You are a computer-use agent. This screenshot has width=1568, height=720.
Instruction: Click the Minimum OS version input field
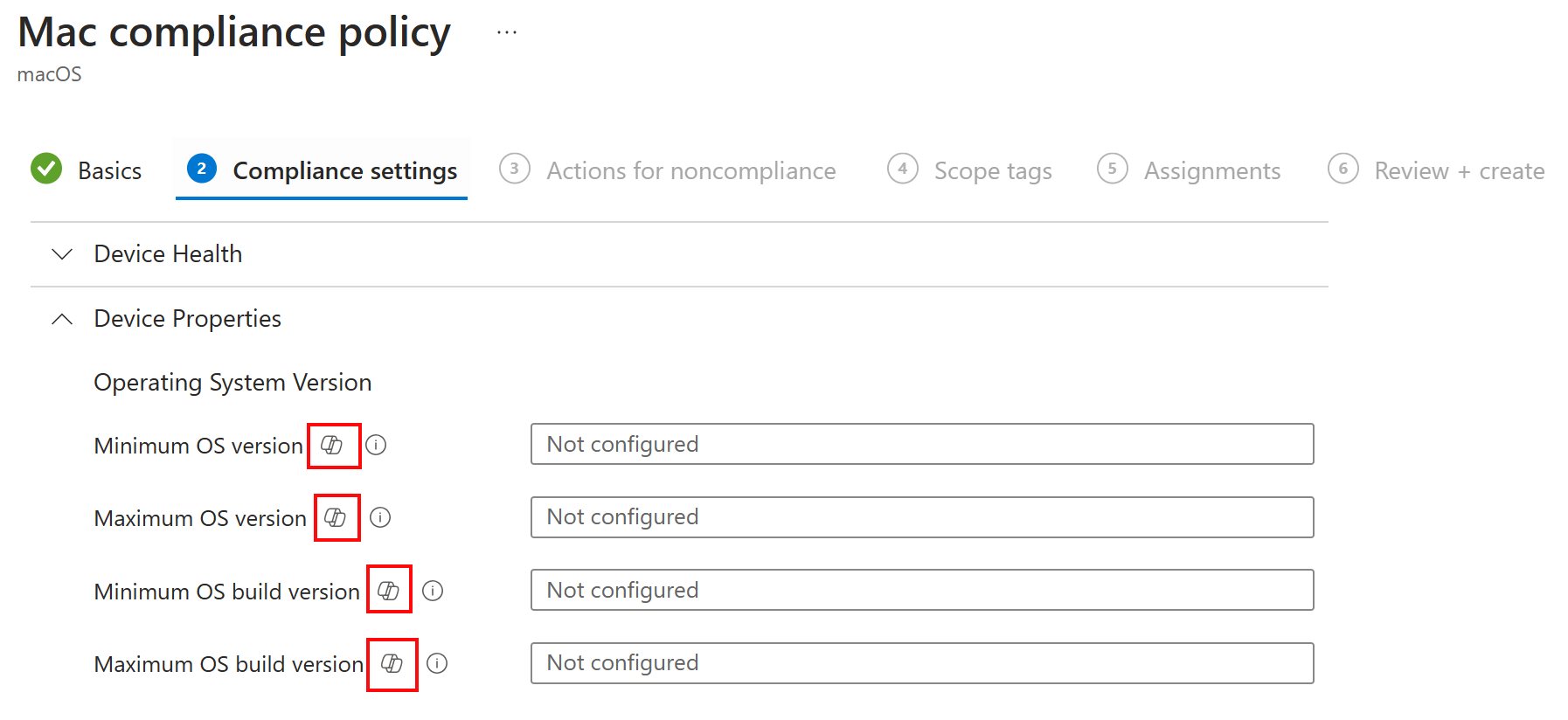(x=921, y=444)
